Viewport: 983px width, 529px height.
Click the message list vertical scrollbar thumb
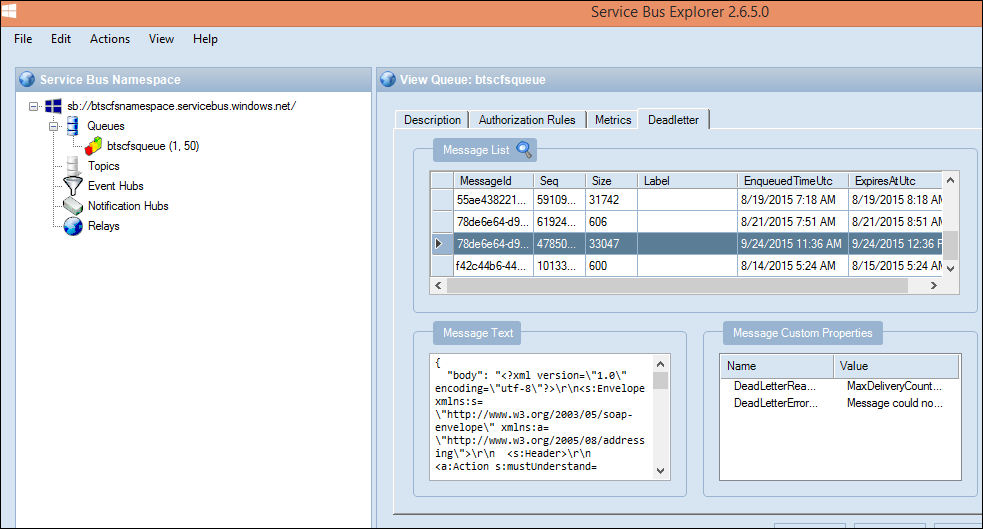pos(950,245)
